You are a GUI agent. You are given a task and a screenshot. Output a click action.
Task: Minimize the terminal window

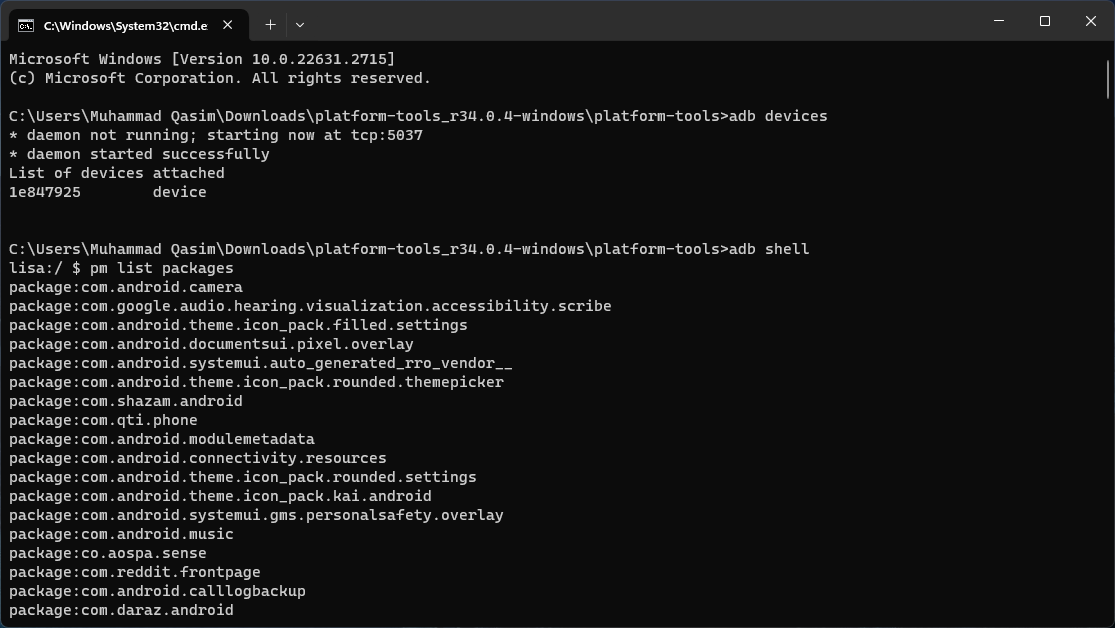pos(999,22)
